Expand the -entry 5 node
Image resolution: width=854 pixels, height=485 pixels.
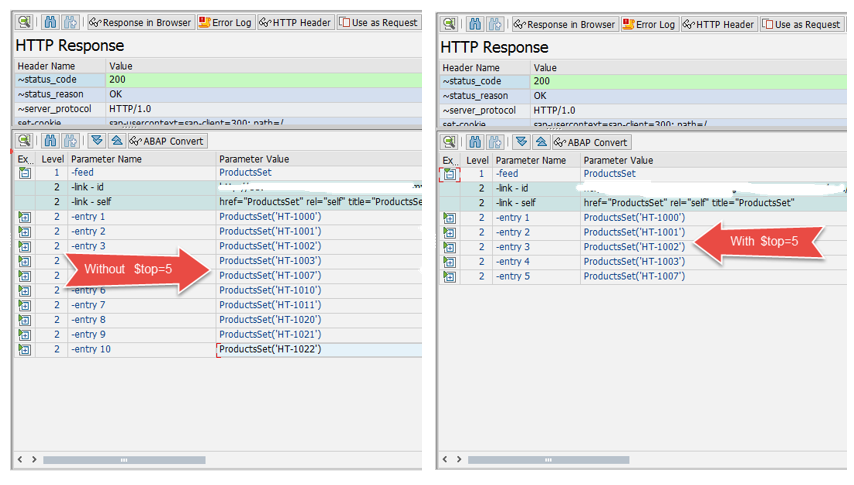tap(449, 277)
